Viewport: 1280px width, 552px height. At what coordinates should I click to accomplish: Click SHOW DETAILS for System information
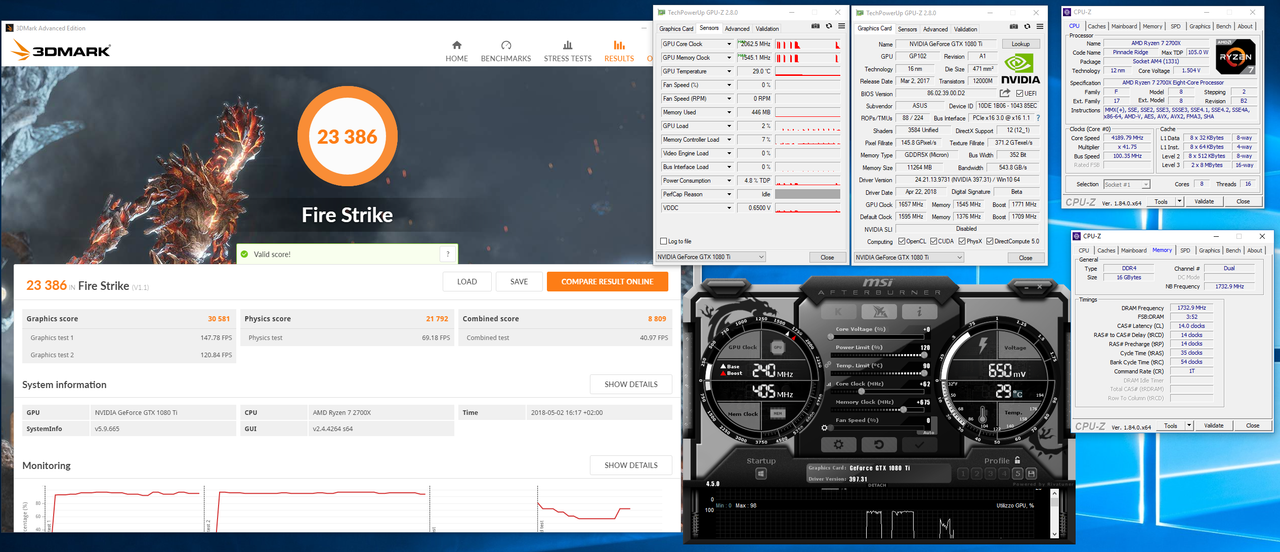coord(631,384)
